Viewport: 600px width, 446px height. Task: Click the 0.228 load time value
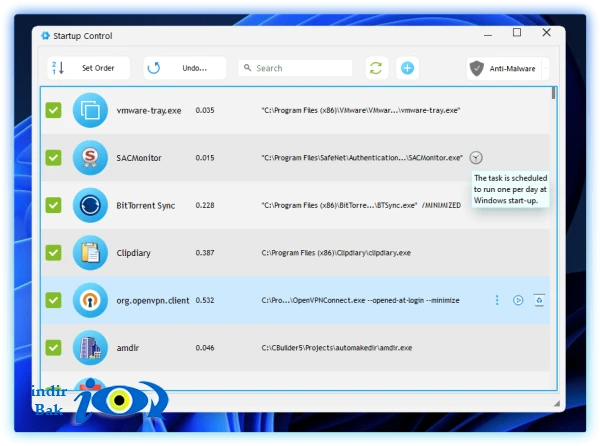(x=205, y=205)
